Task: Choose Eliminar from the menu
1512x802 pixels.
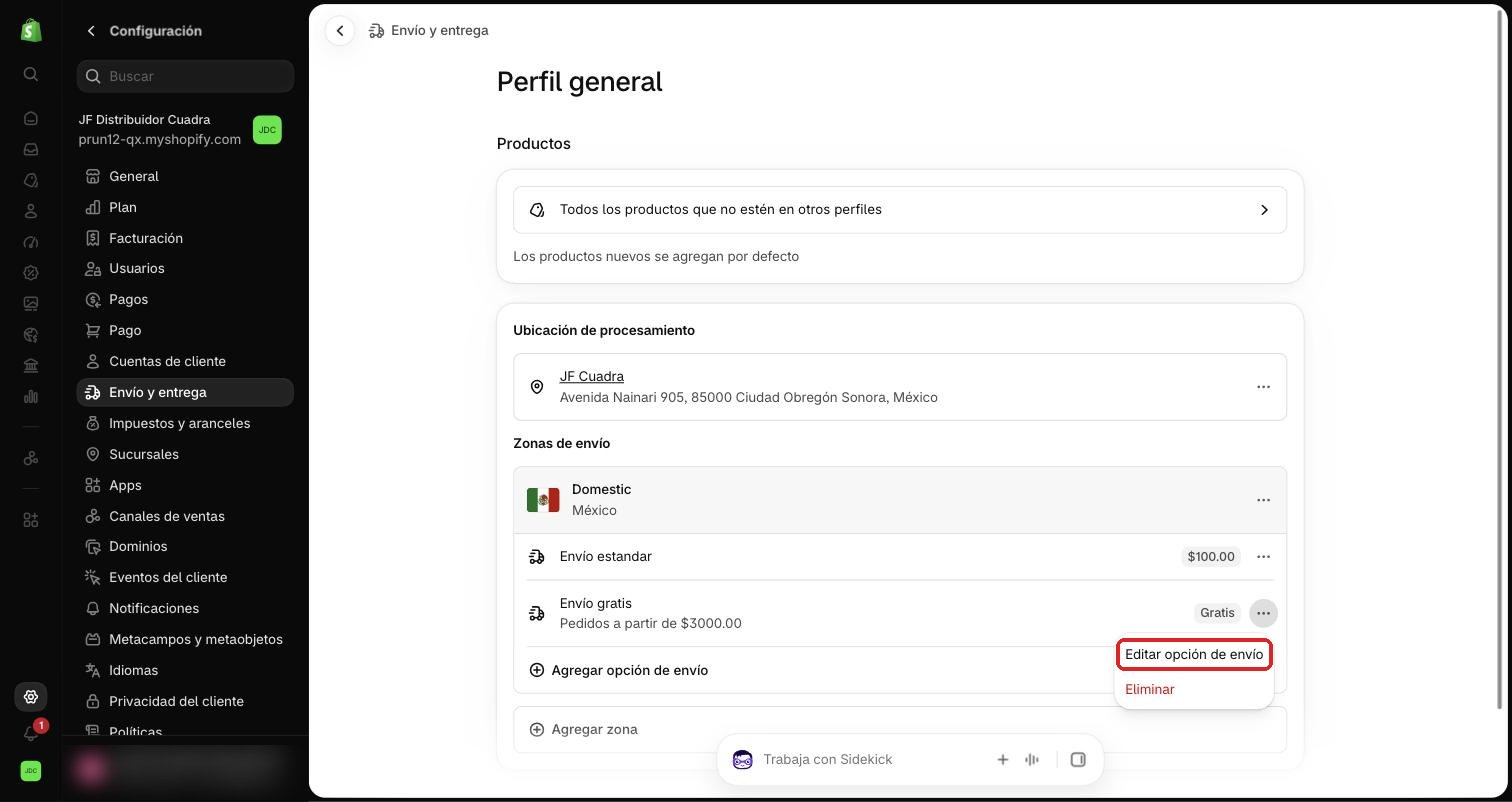Action: (1150, 690)
